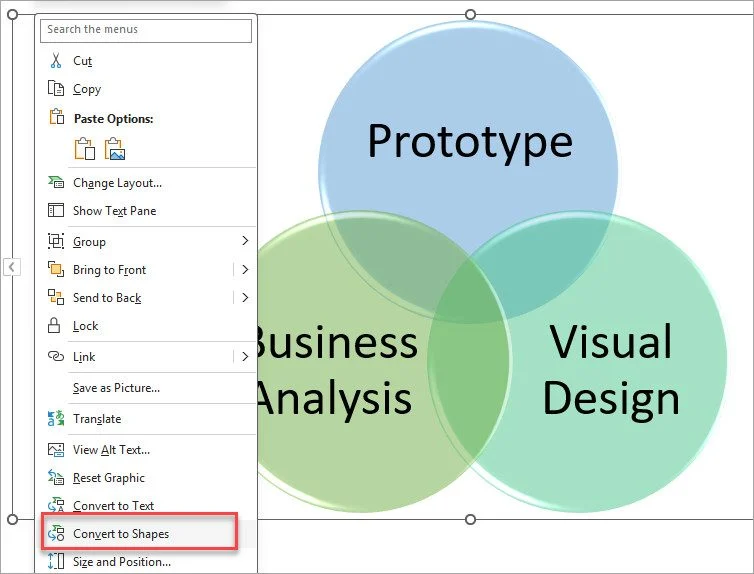Click the Size and Position icon
Viewport: 754px width, 574px height.
[56, 561]
